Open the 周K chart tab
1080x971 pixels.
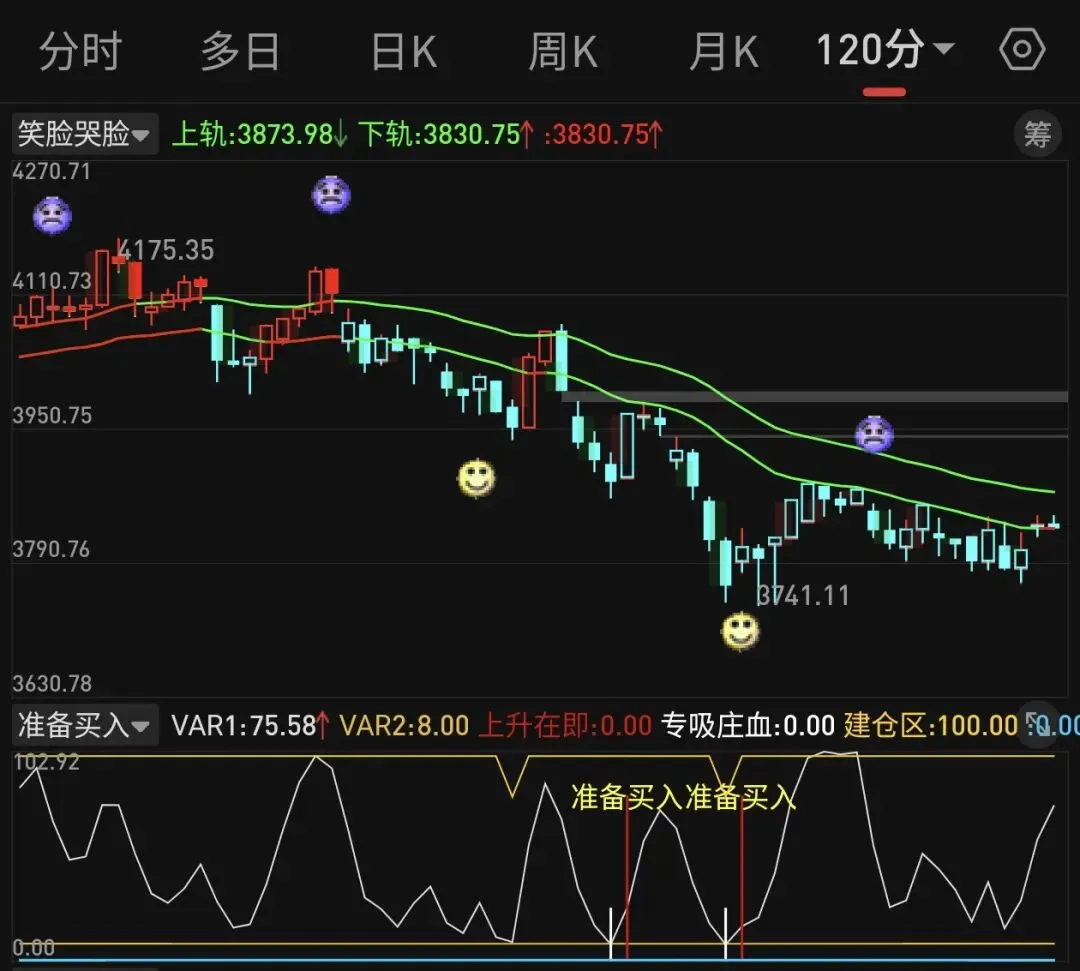click(x=563, y=52)
